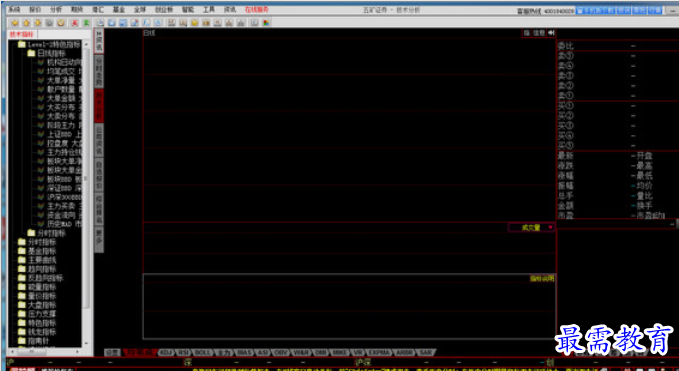Switch to the 分时走势 vertical tab

99,72
